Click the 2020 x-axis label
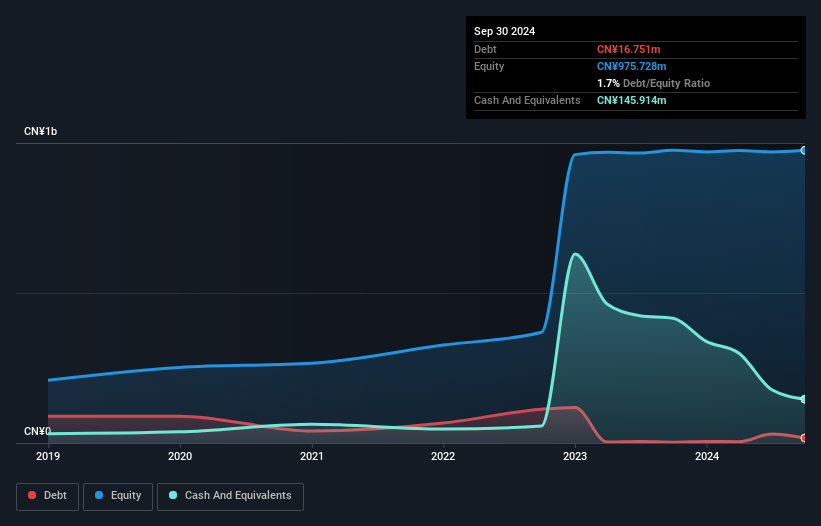821x526 pixels. tap(180, 456)
